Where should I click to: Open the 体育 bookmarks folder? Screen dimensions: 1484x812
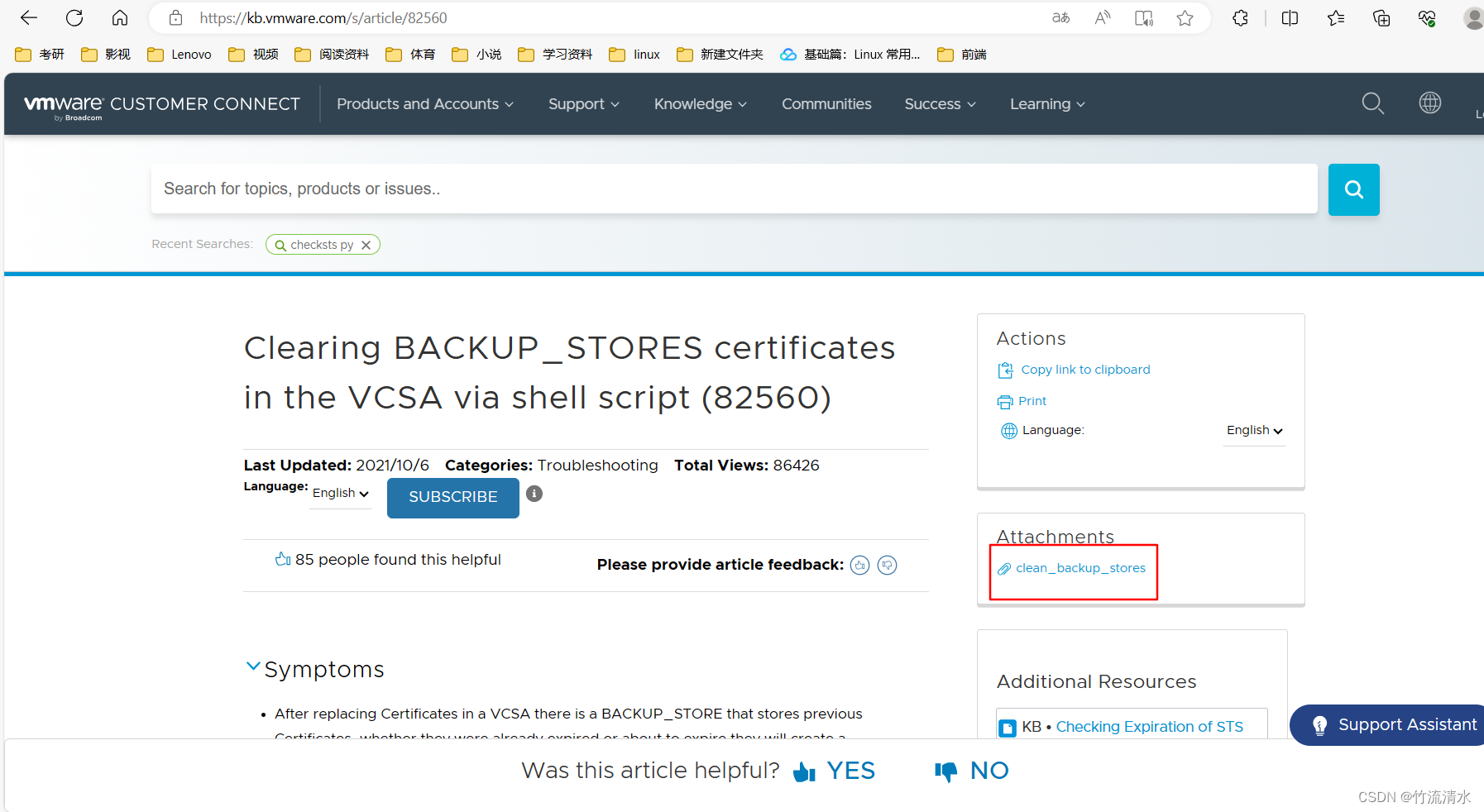point(410,55)
